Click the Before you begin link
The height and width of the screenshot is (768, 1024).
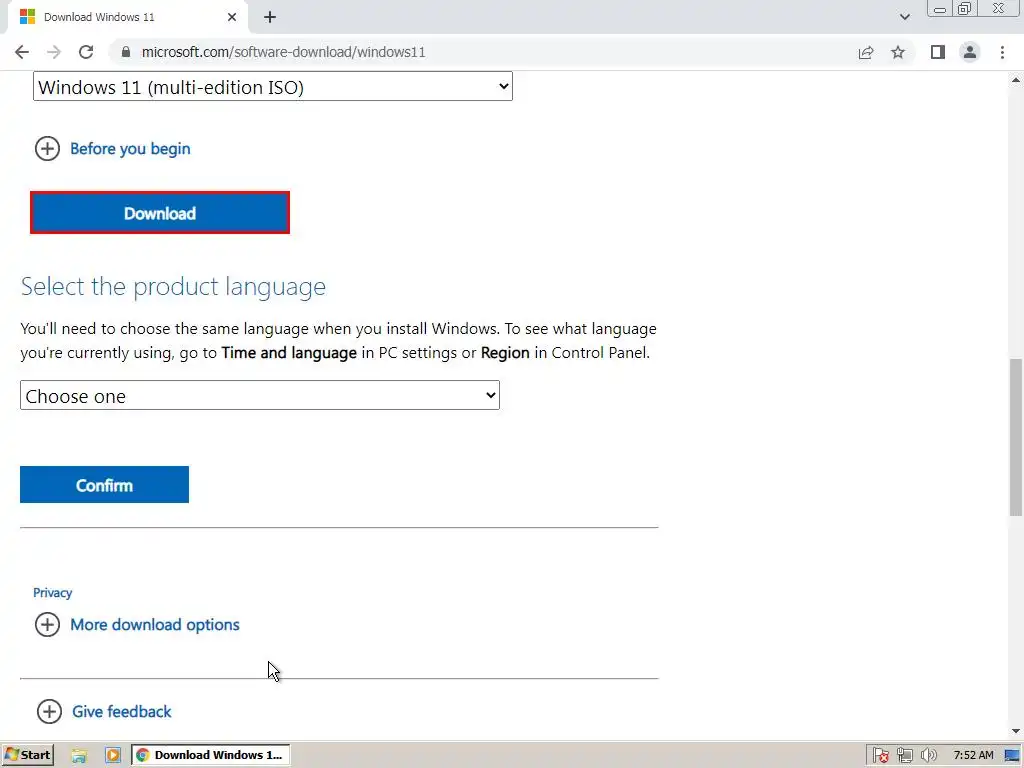tap(130, 149)
